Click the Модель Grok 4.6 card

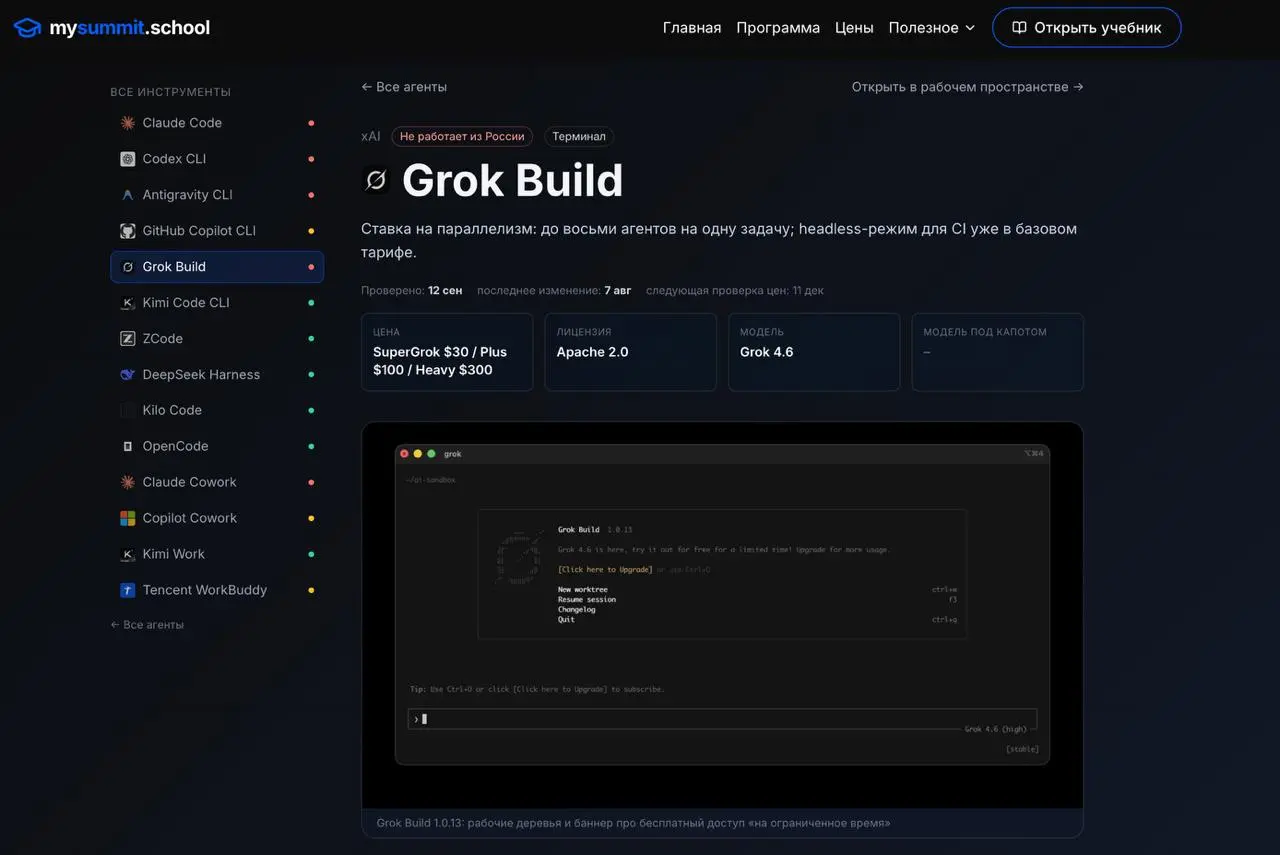(814, 352)
